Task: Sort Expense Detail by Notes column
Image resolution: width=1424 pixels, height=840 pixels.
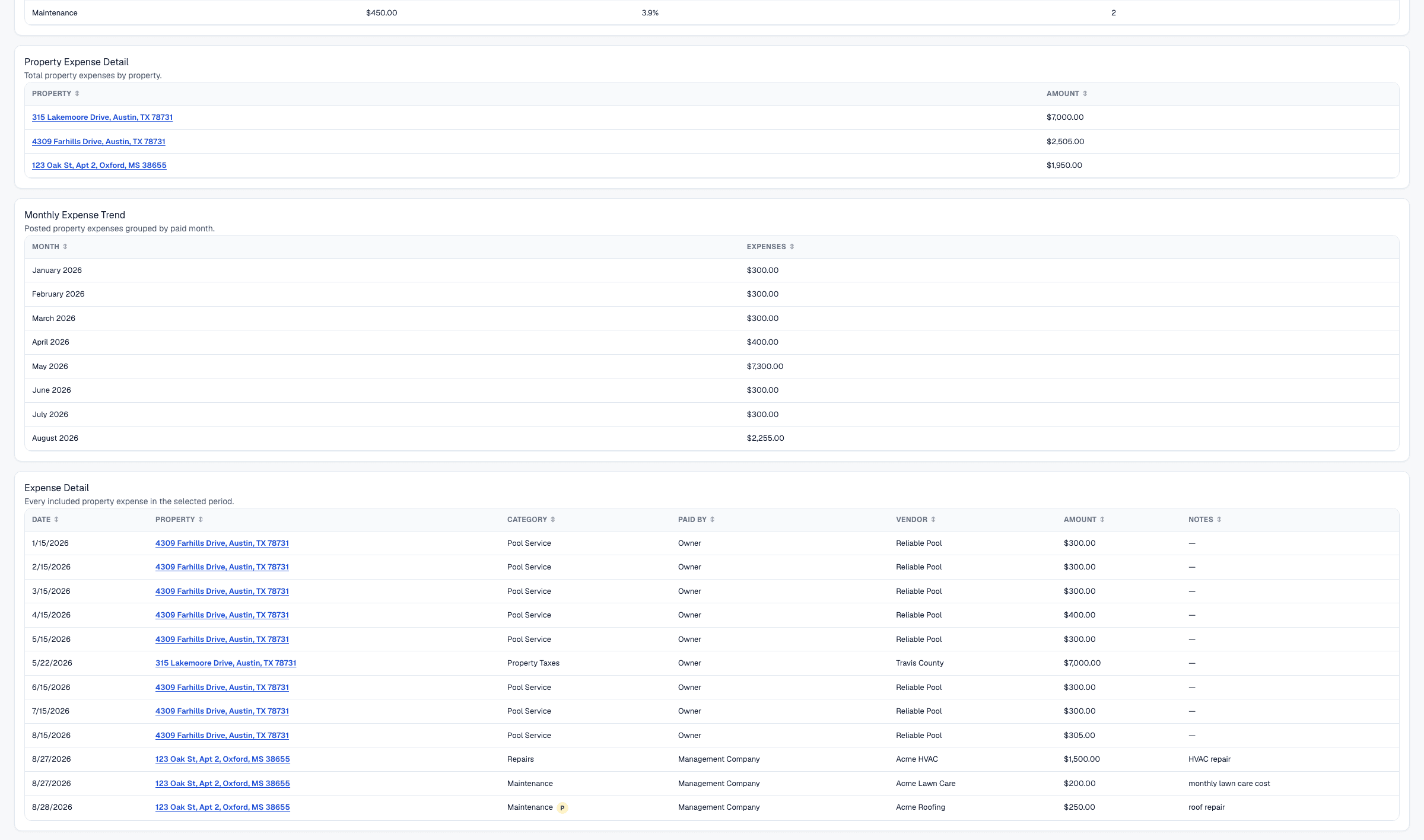Action: point(1204,520)
